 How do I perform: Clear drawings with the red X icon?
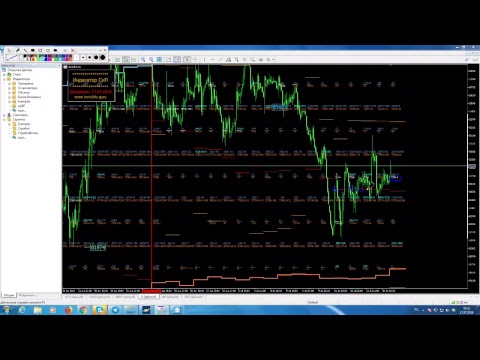click(x=72, y=50)
